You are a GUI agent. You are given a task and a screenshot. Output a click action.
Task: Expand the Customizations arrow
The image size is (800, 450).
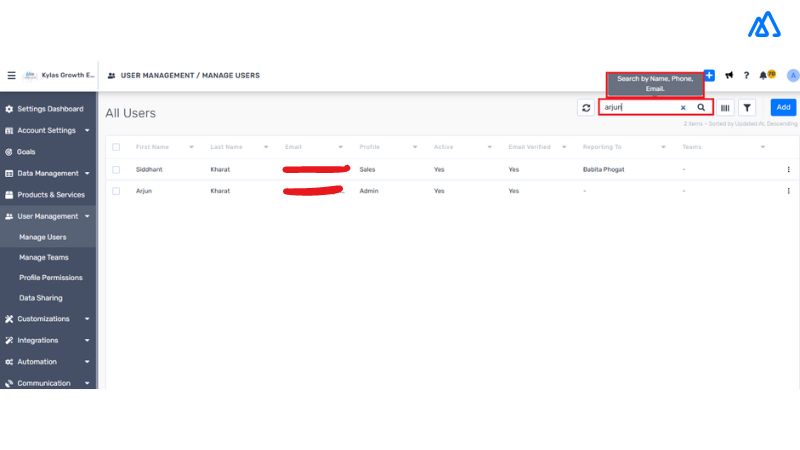point(87,319)
